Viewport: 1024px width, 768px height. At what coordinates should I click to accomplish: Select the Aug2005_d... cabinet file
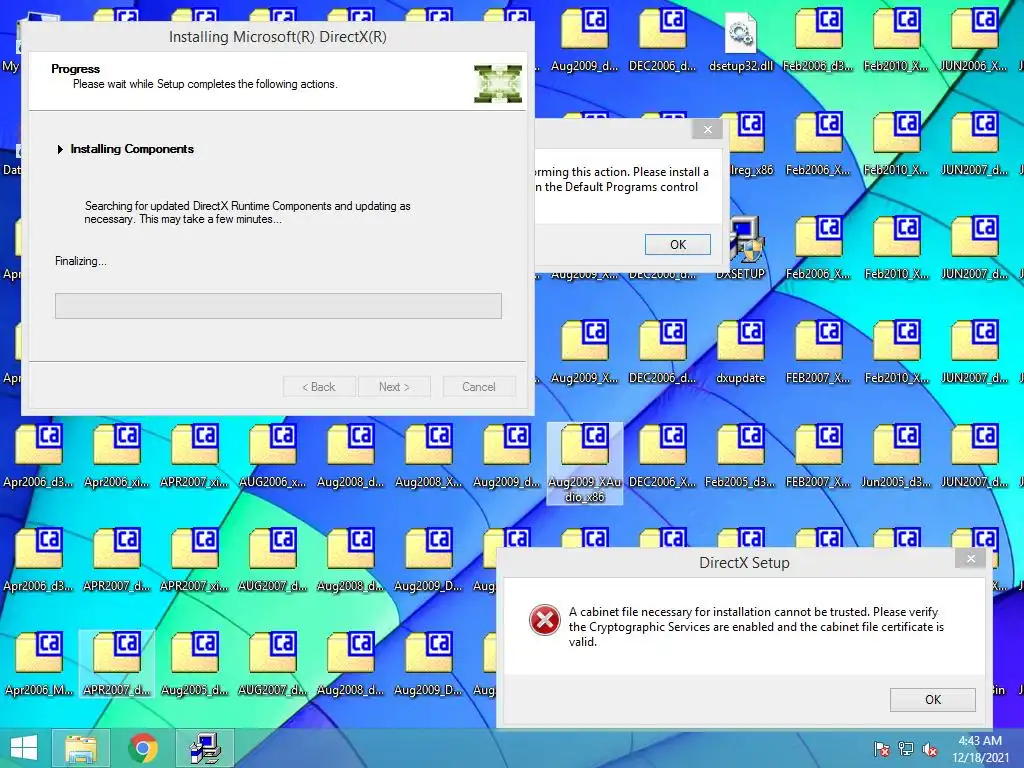(195, 664)
